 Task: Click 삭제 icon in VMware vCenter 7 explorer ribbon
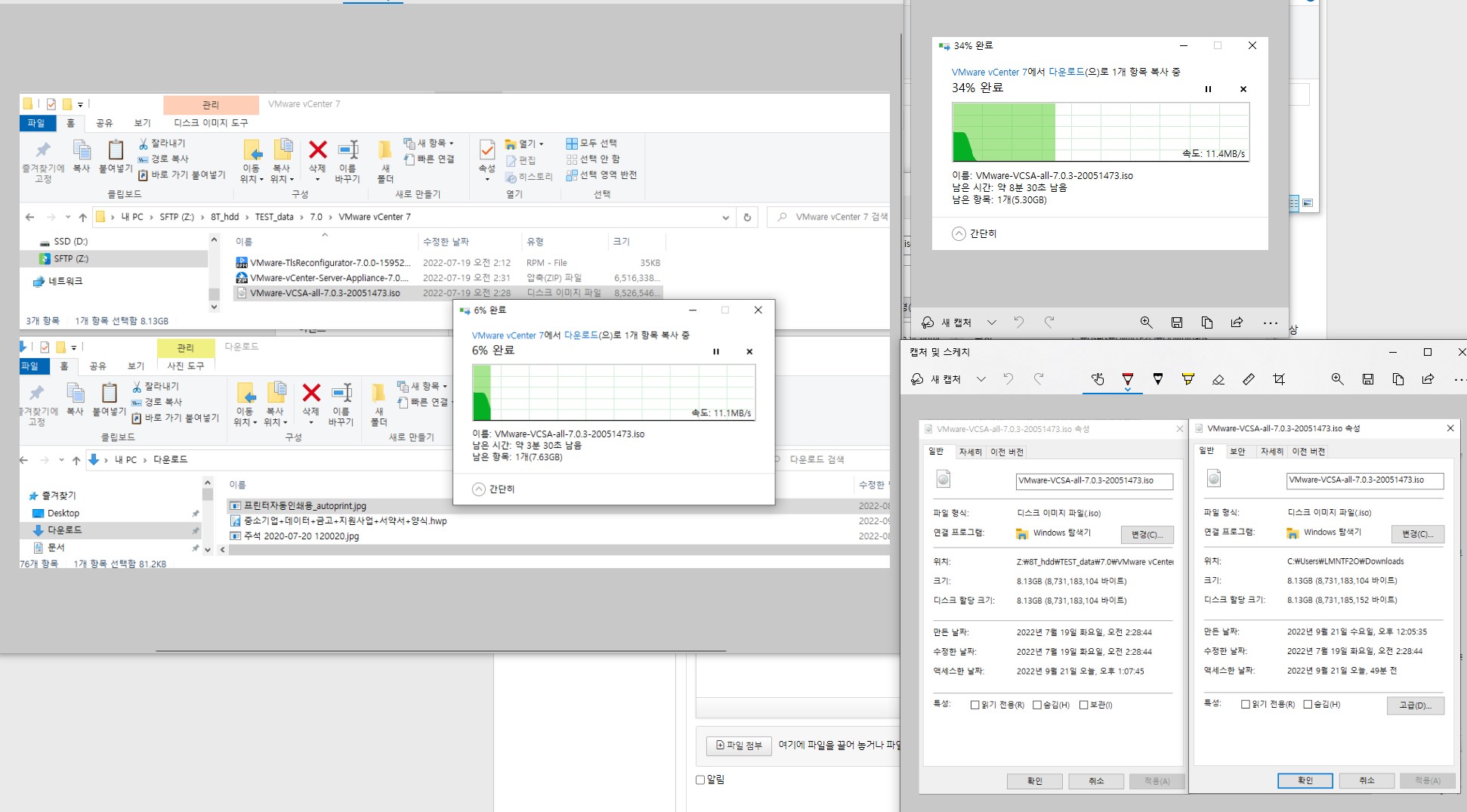tap(318, 150)
